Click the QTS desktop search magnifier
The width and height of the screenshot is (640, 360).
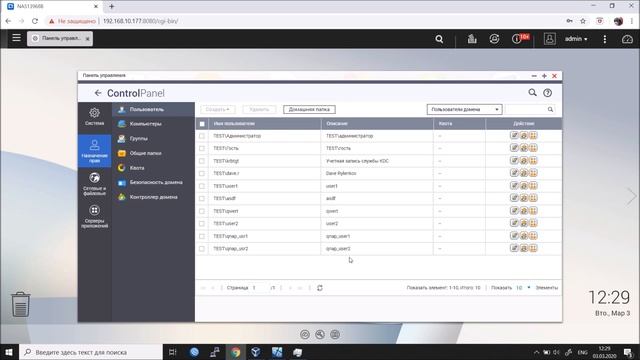click(x=439, y=39)
